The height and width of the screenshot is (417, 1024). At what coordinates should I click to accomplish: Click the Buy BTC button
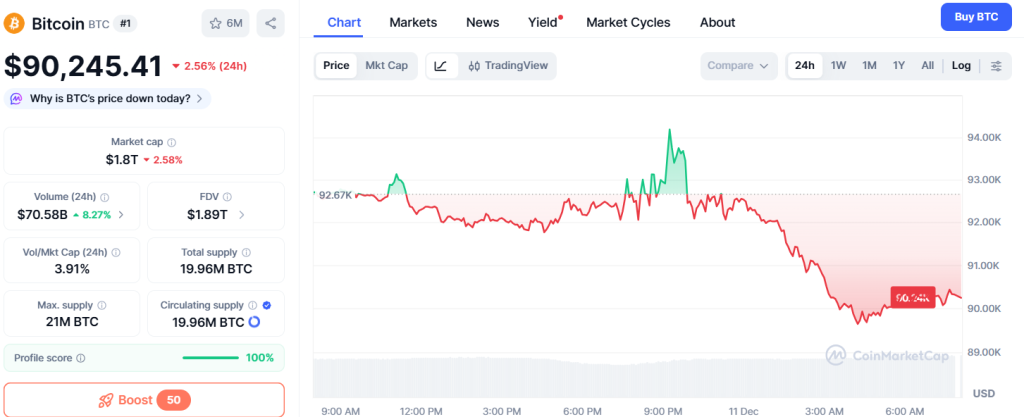pos(975,17)
